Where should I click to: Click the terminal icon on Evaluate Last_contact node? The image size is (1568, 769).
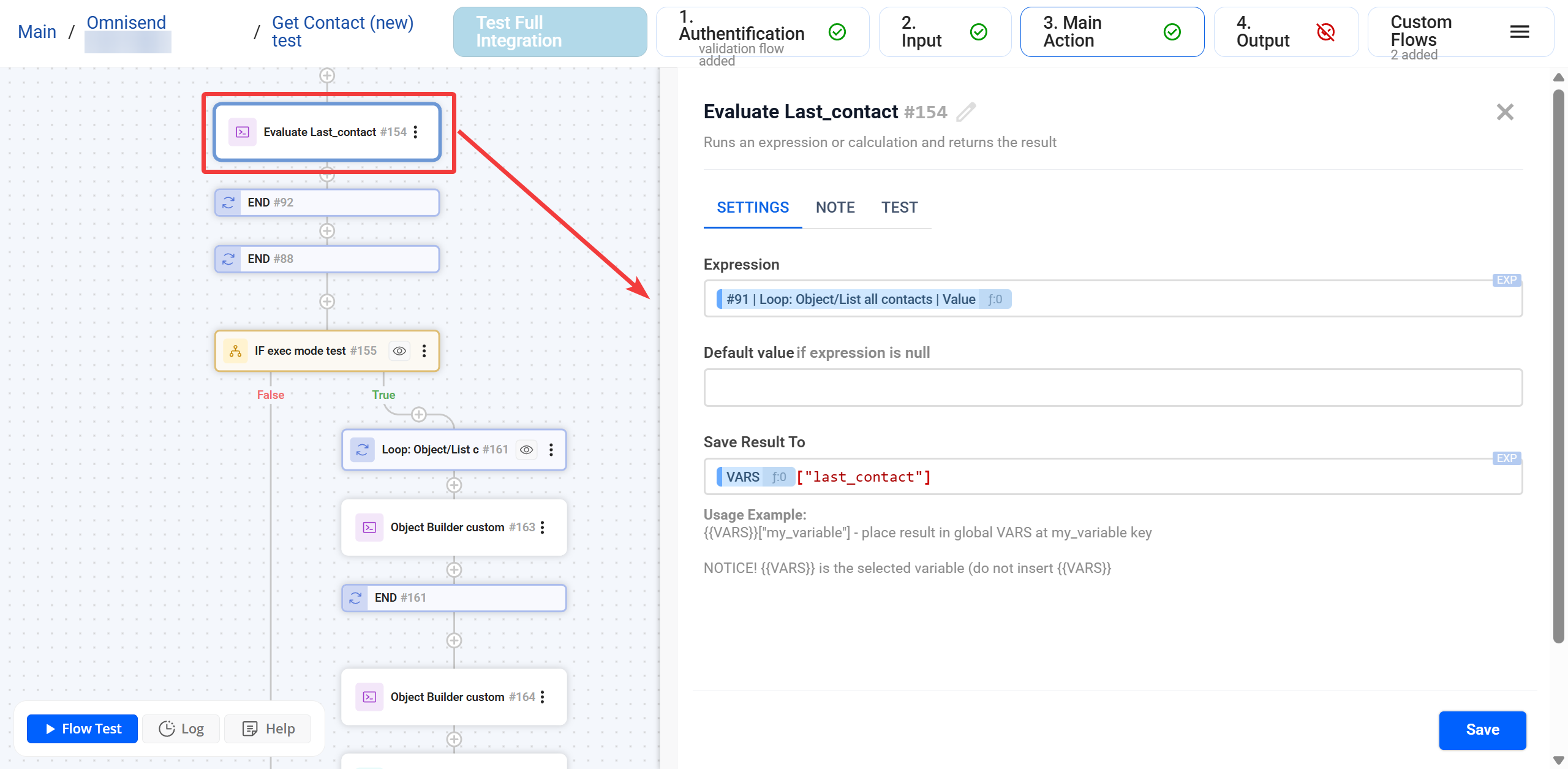pyautogui.click(x=243, y=132)
